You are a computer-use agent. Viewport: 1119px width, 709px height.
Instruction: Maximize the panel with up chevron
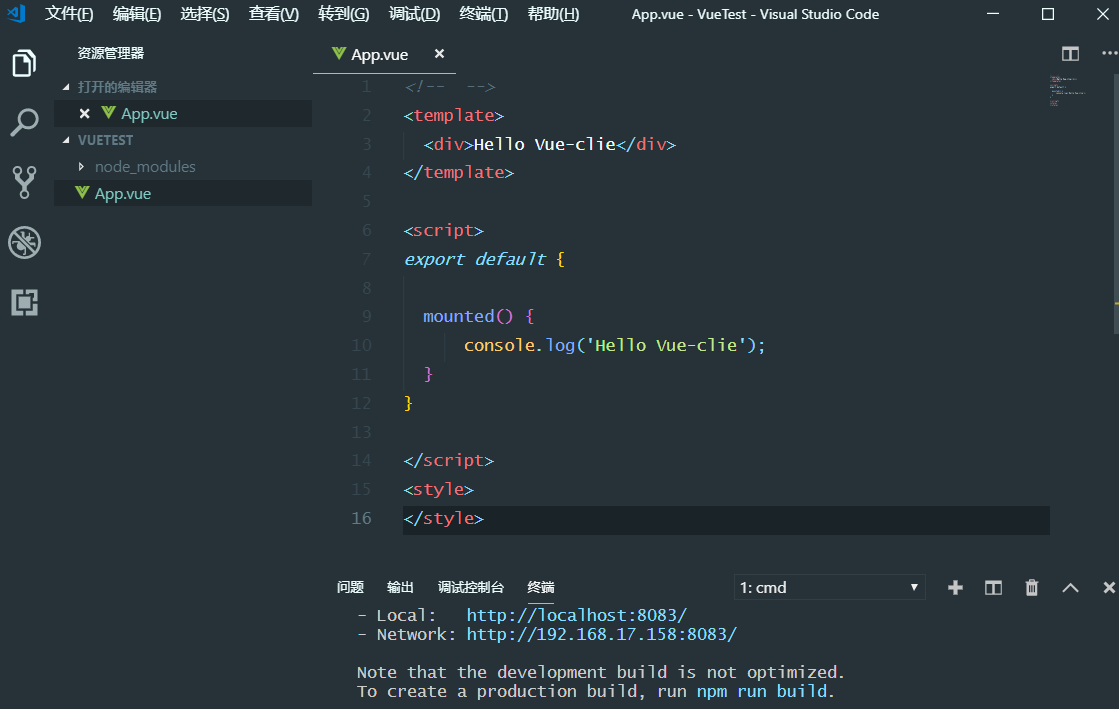[x=1070, y=588]
